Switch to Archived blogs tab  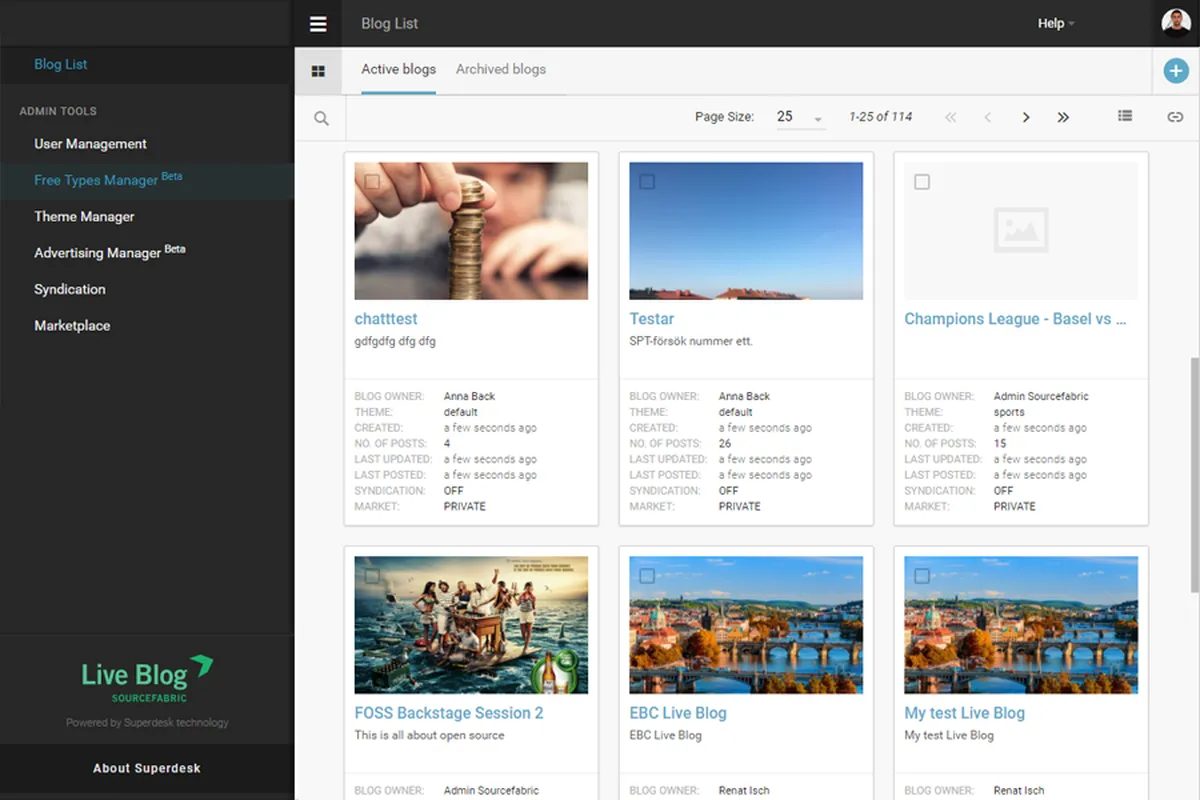tap(501, 70)
